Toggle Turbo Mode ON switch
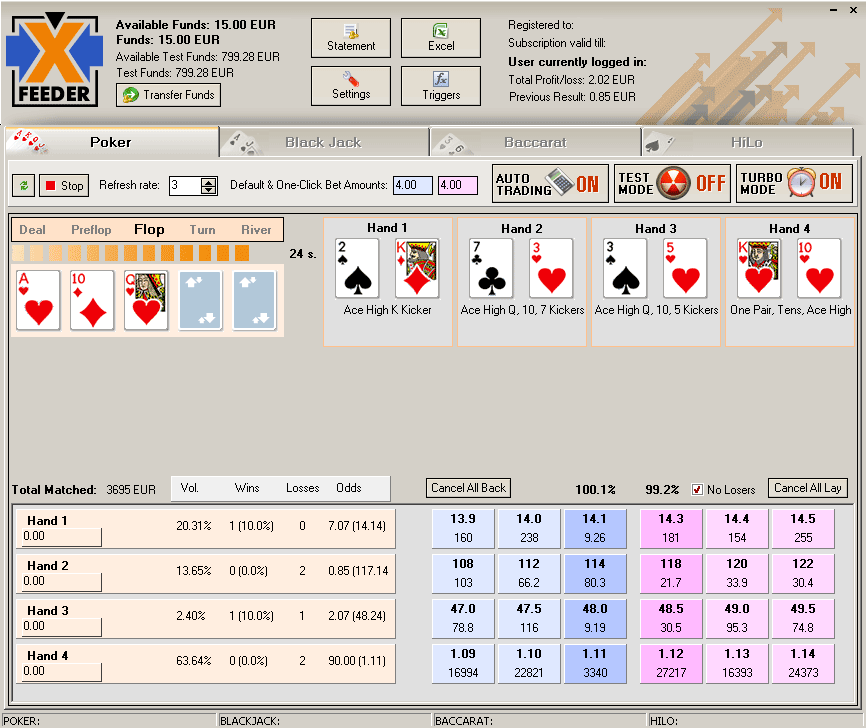 click(794, 183)
